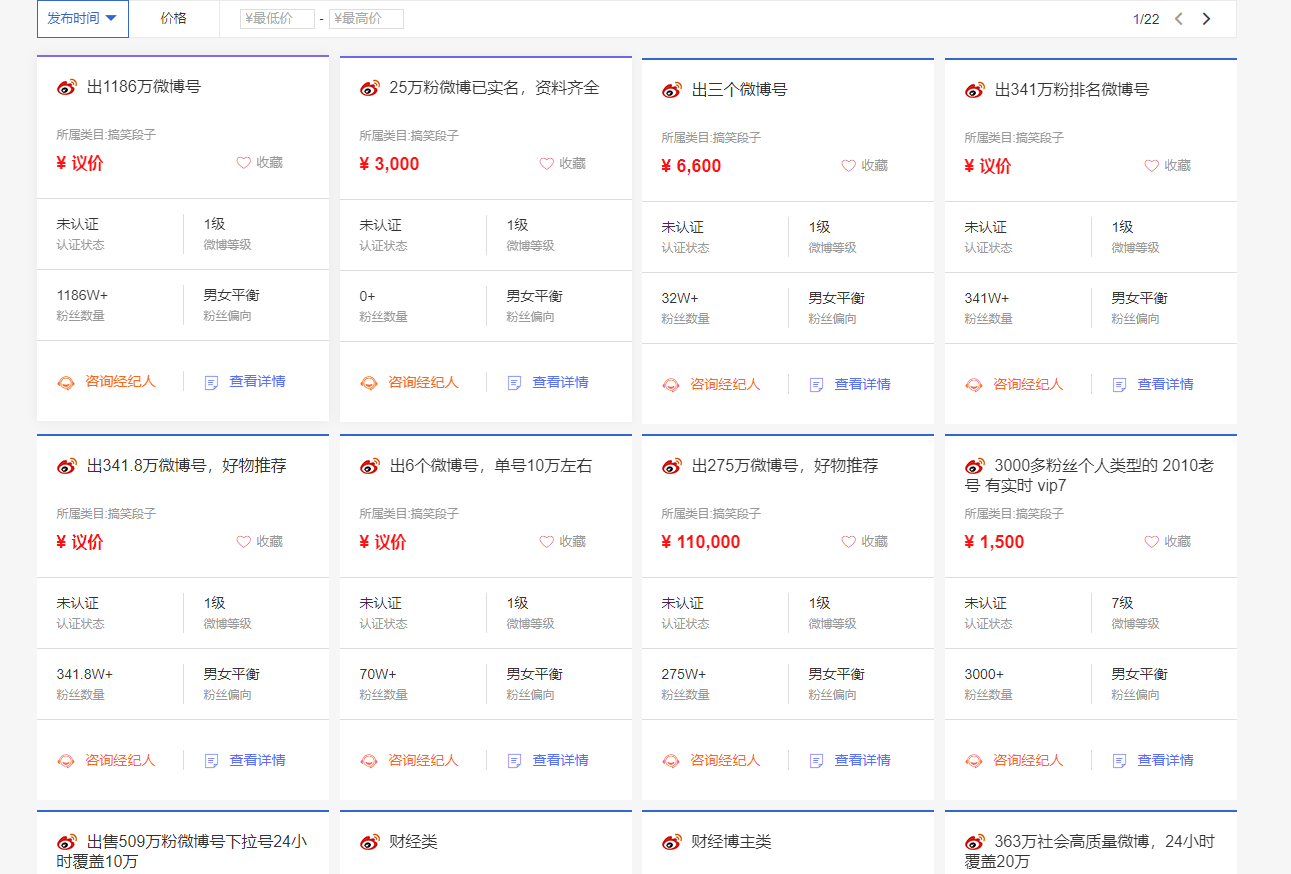
Task: Click 咨询经纪人 on 出275万微博号 card
Action: [x=724, y=761]
